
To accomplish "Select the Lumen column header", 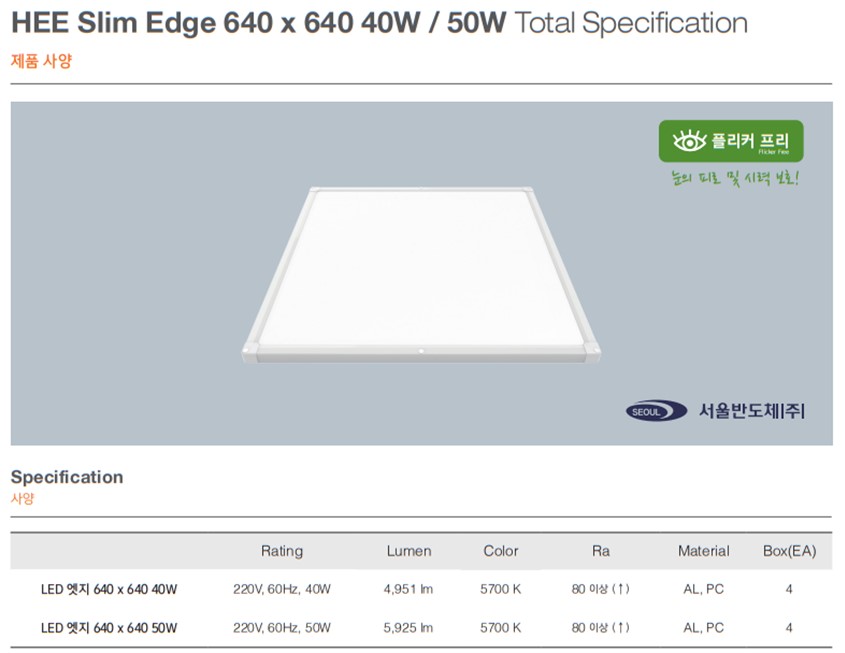I will 409,551.
